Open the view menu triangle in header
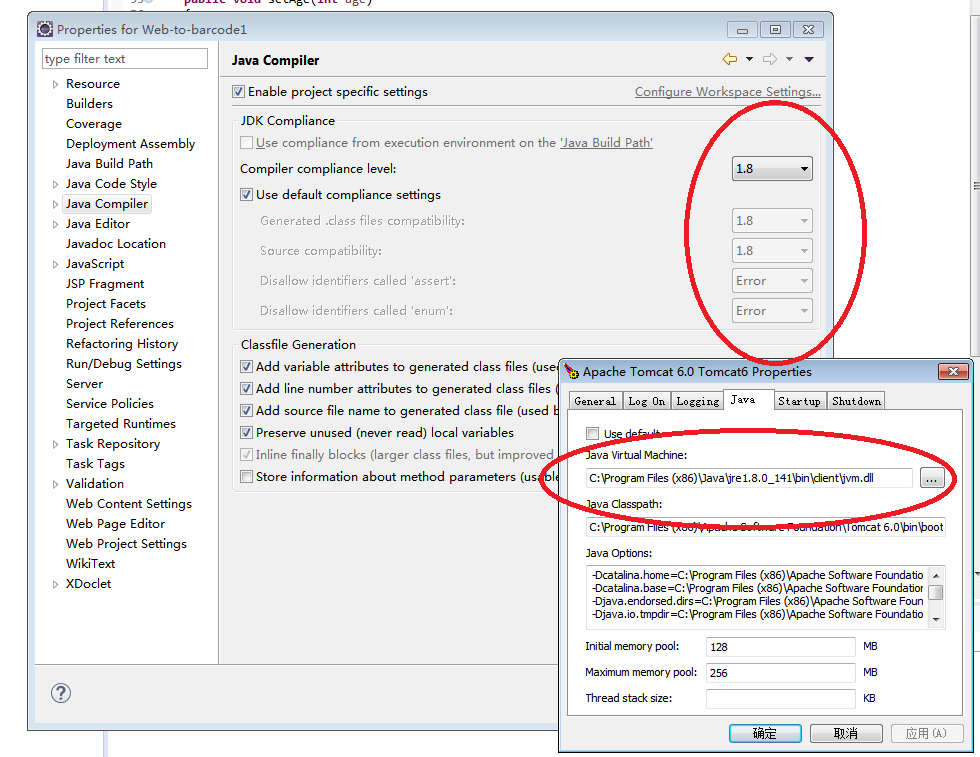This screenshot has height=757, width=980. (809, 59)
